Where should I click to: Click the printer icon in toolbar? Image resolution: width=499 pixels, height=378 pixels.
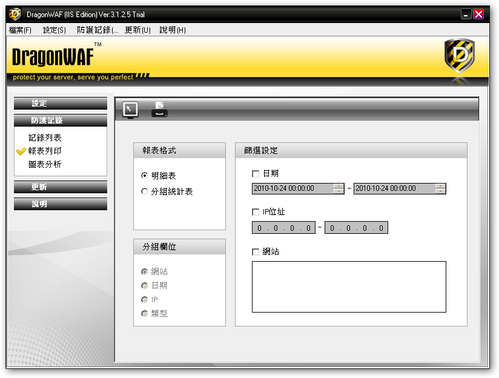160,109
